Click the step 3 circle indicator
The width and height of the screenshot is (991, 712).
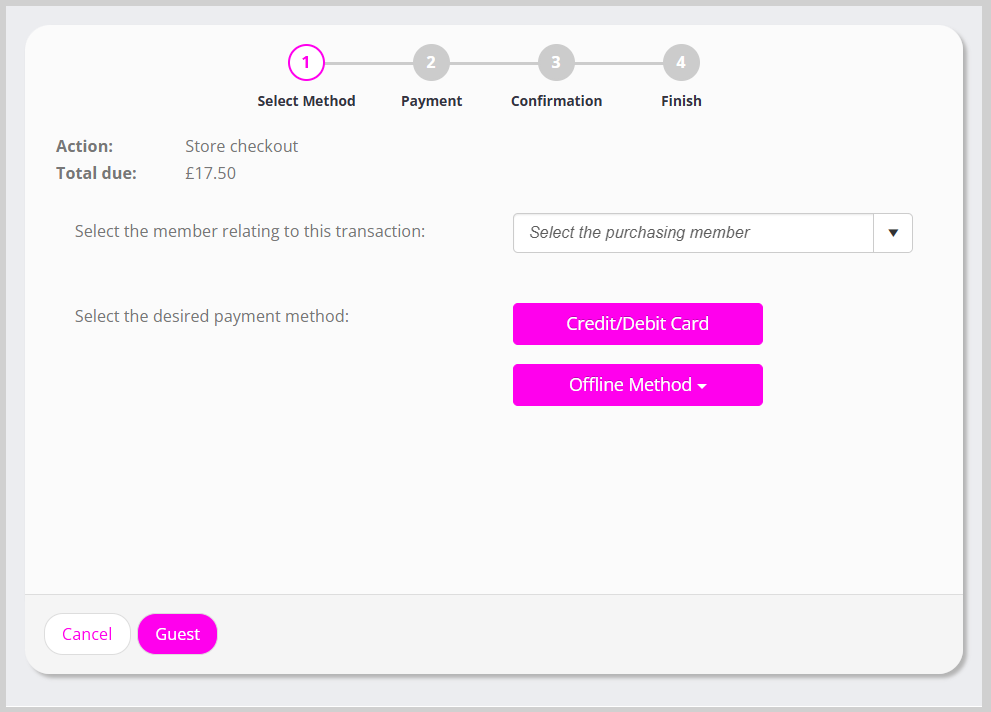point(556,63)
